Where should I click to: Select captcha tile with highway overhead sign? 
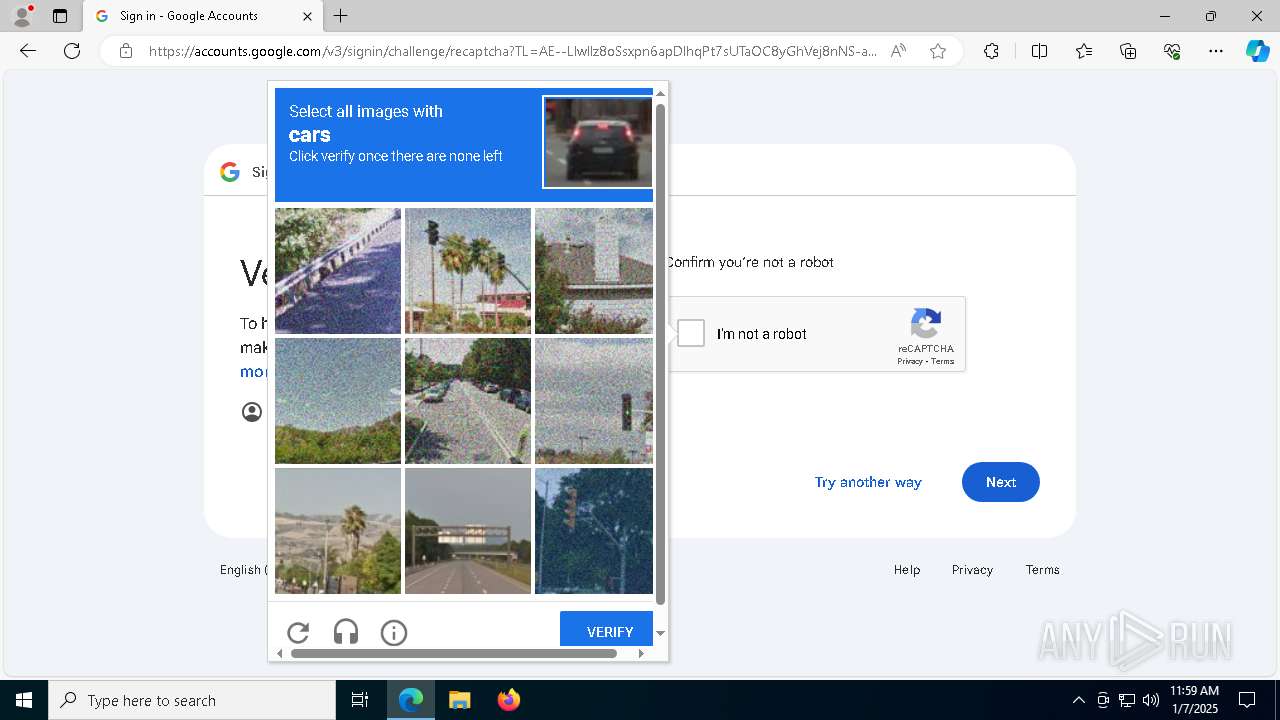coord(468,531)
